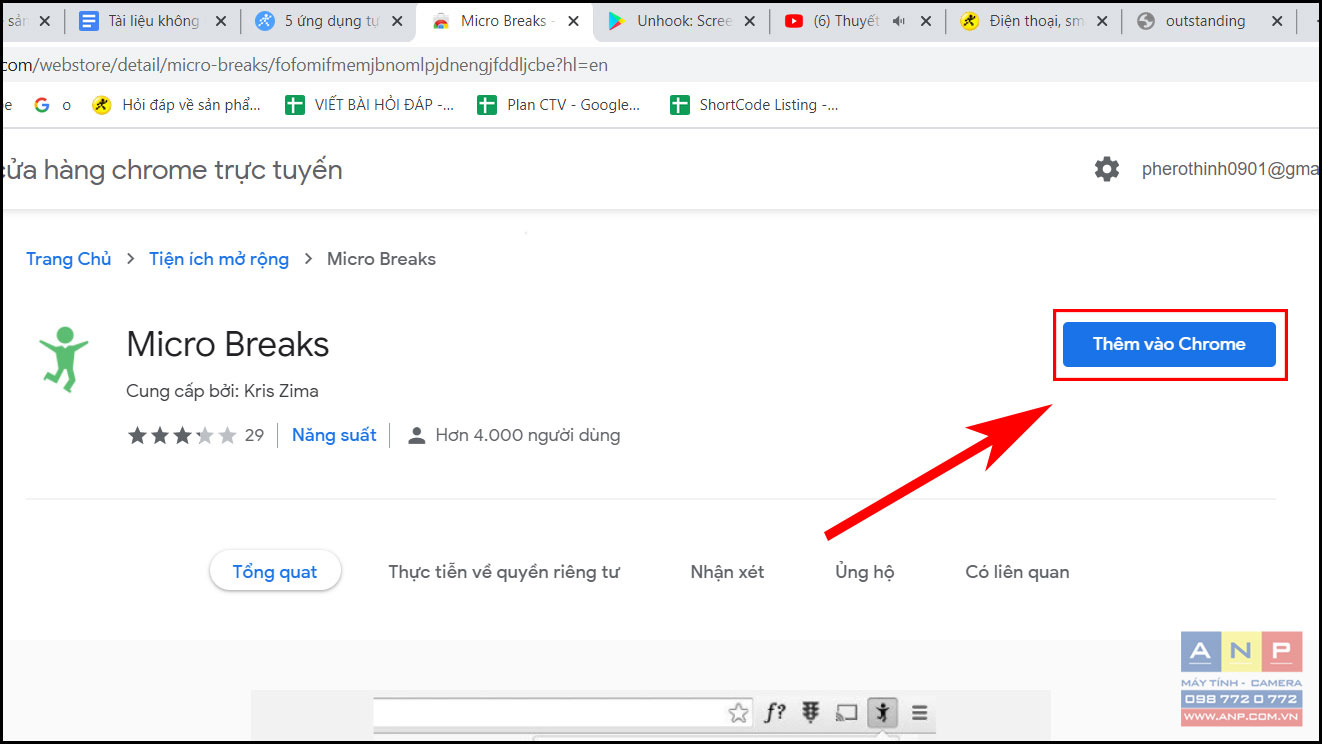
Task: Close the Điện thoại tab
Action: point(1101,21)
